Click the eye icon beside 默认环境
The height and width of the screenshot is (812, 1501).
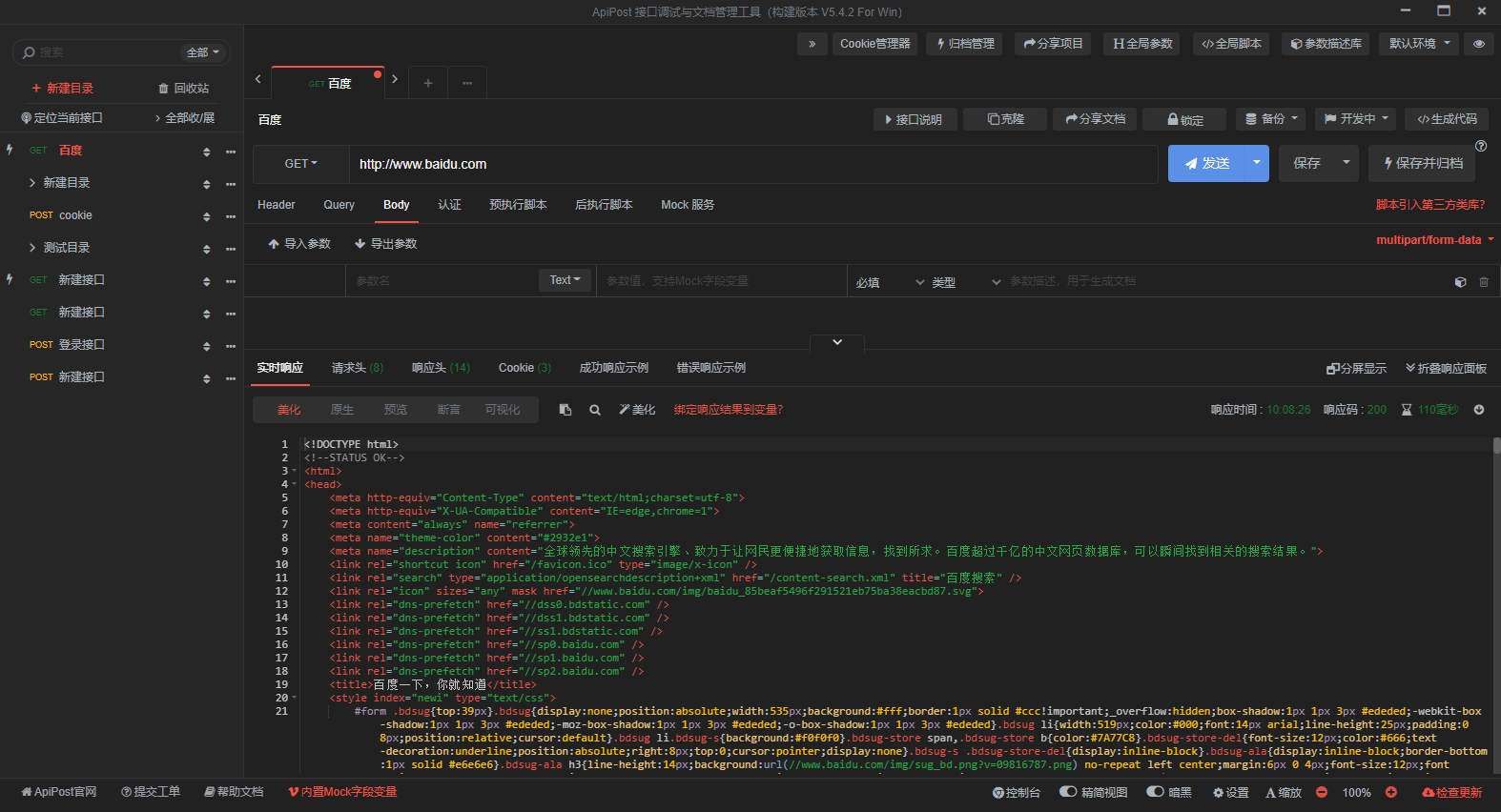(1479, 44)
